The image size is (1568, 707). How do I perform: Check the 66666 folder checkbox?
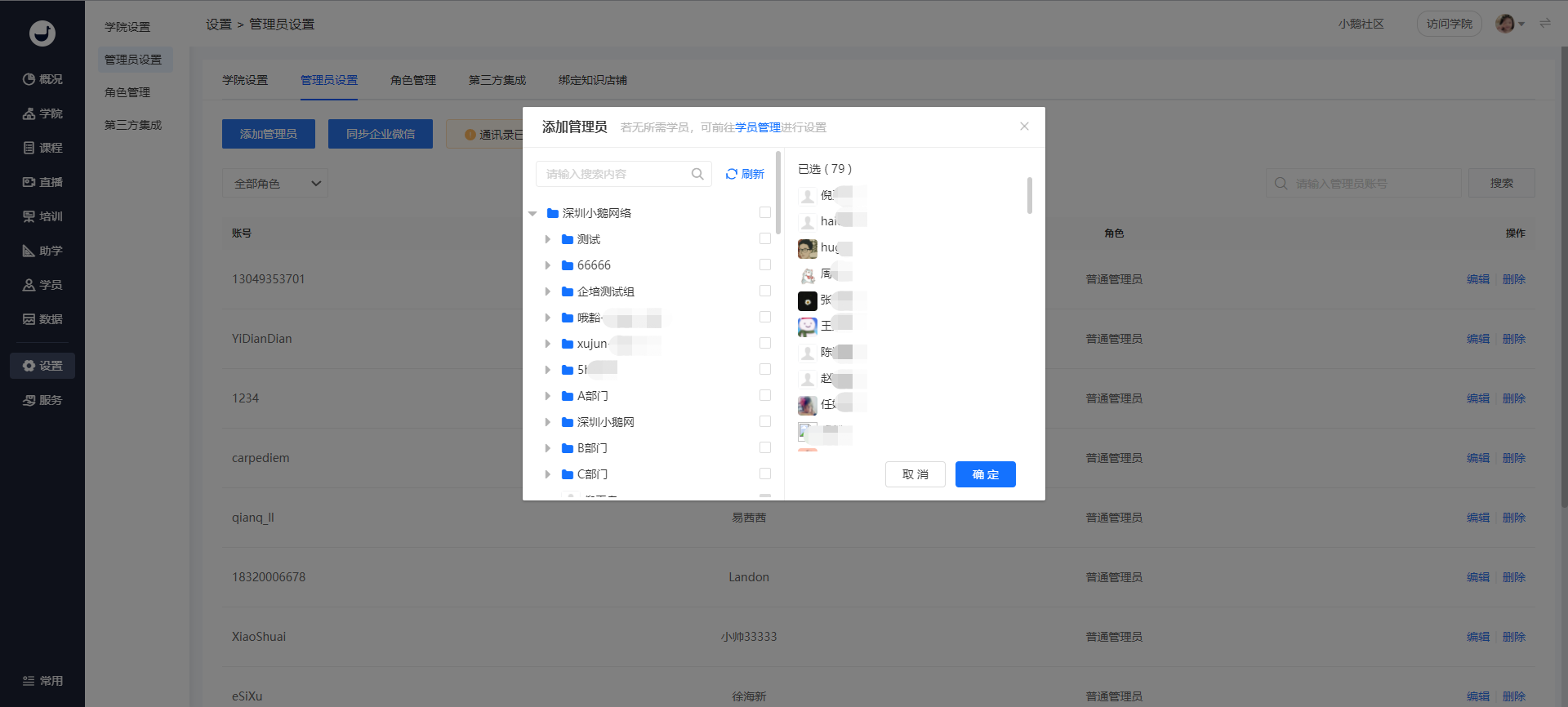(765, 265)
